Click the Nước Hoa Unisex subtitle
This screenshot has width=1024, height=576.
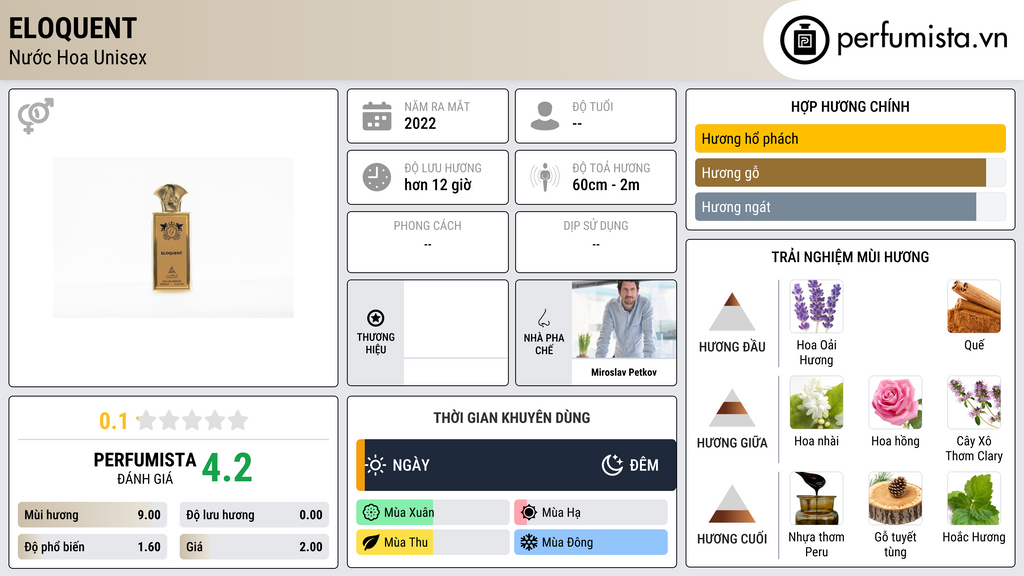78,57
